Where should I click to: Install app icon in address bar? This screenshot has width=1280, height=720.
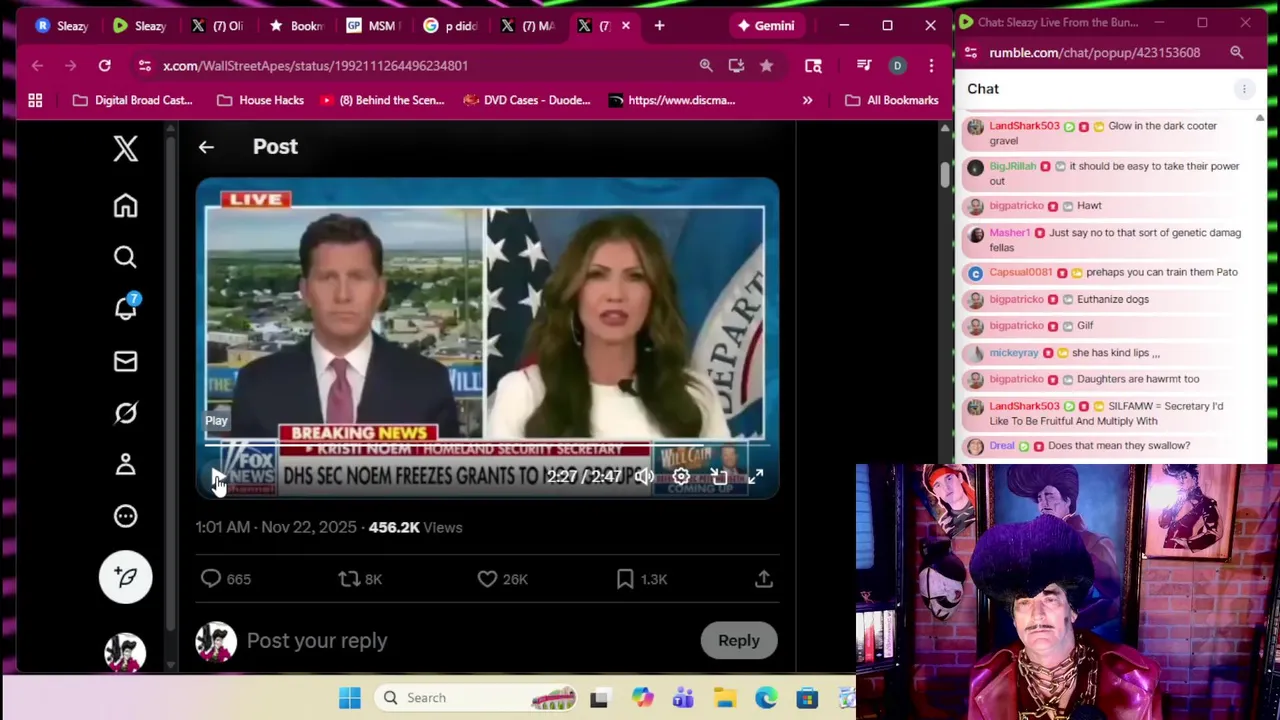pos(736,65)
